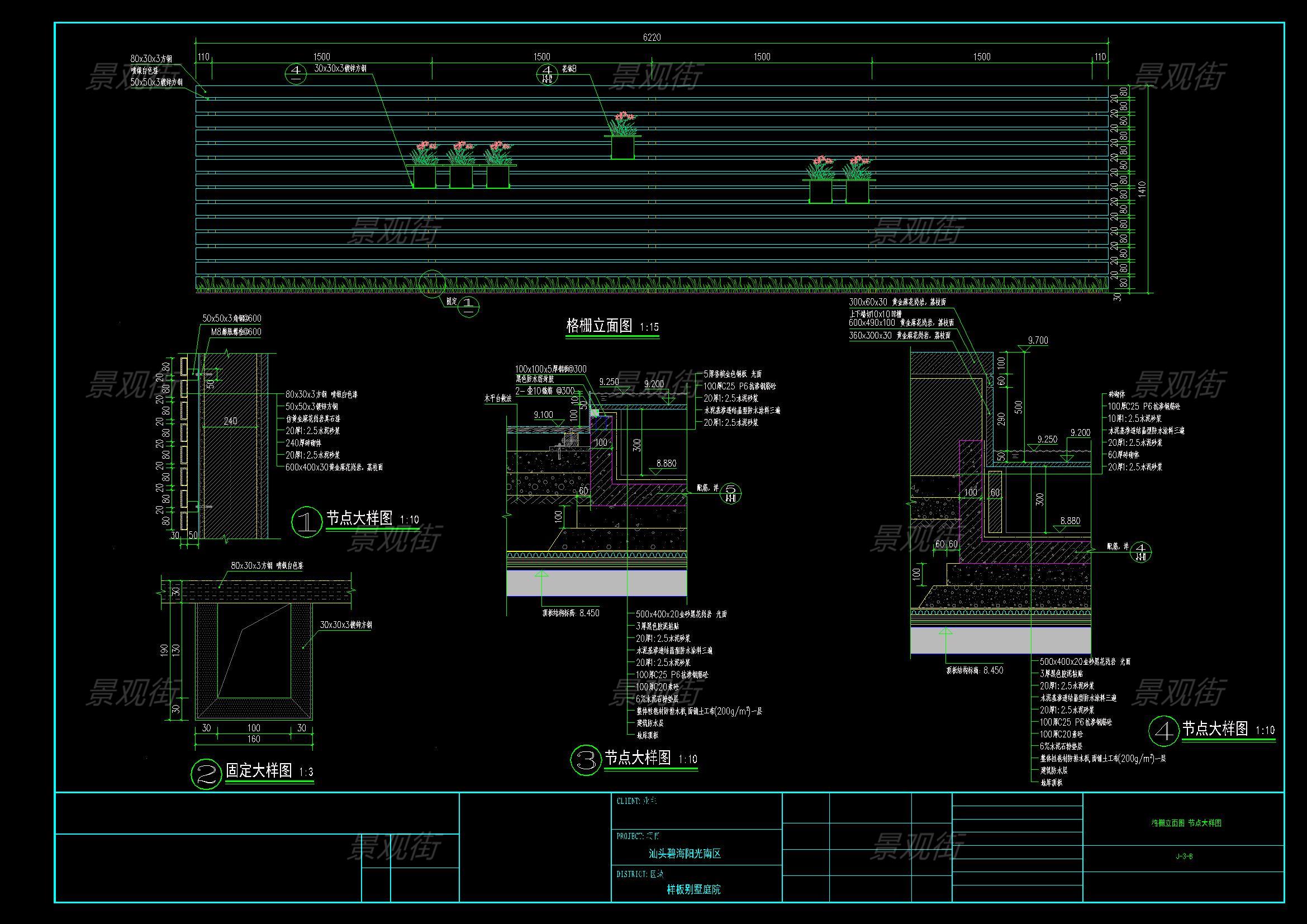Click the 汕头碧海阳光南区 project name text

point(685,854)
